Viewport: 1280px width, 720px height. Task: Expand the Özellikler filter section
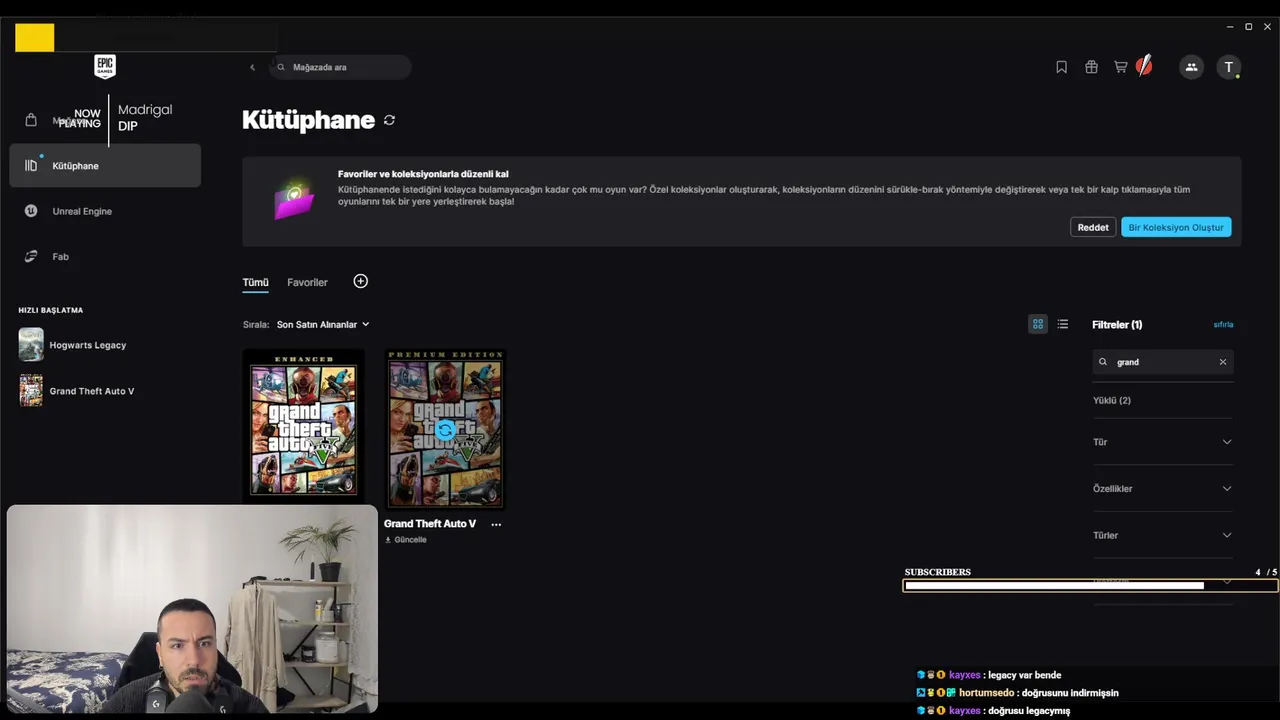click(x=1163, y=488)
